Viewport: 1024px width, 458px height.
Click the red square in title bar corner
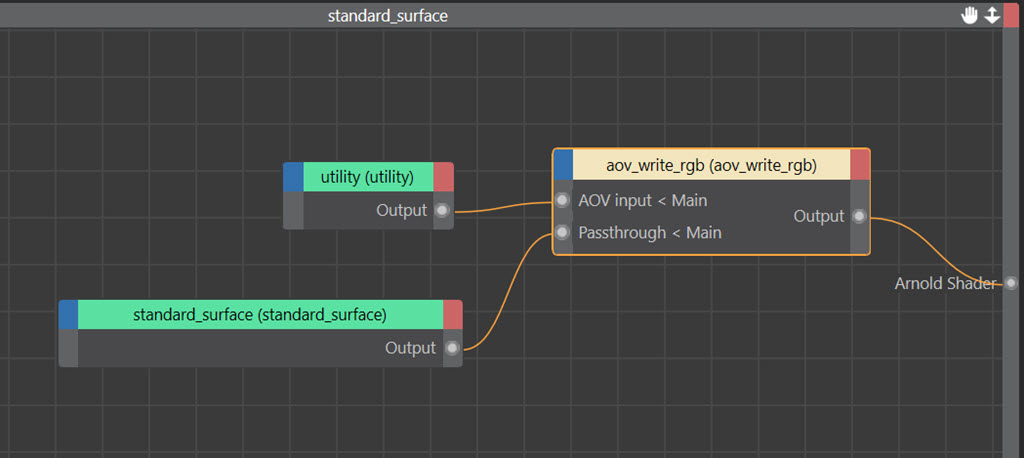coord(1011,16)
